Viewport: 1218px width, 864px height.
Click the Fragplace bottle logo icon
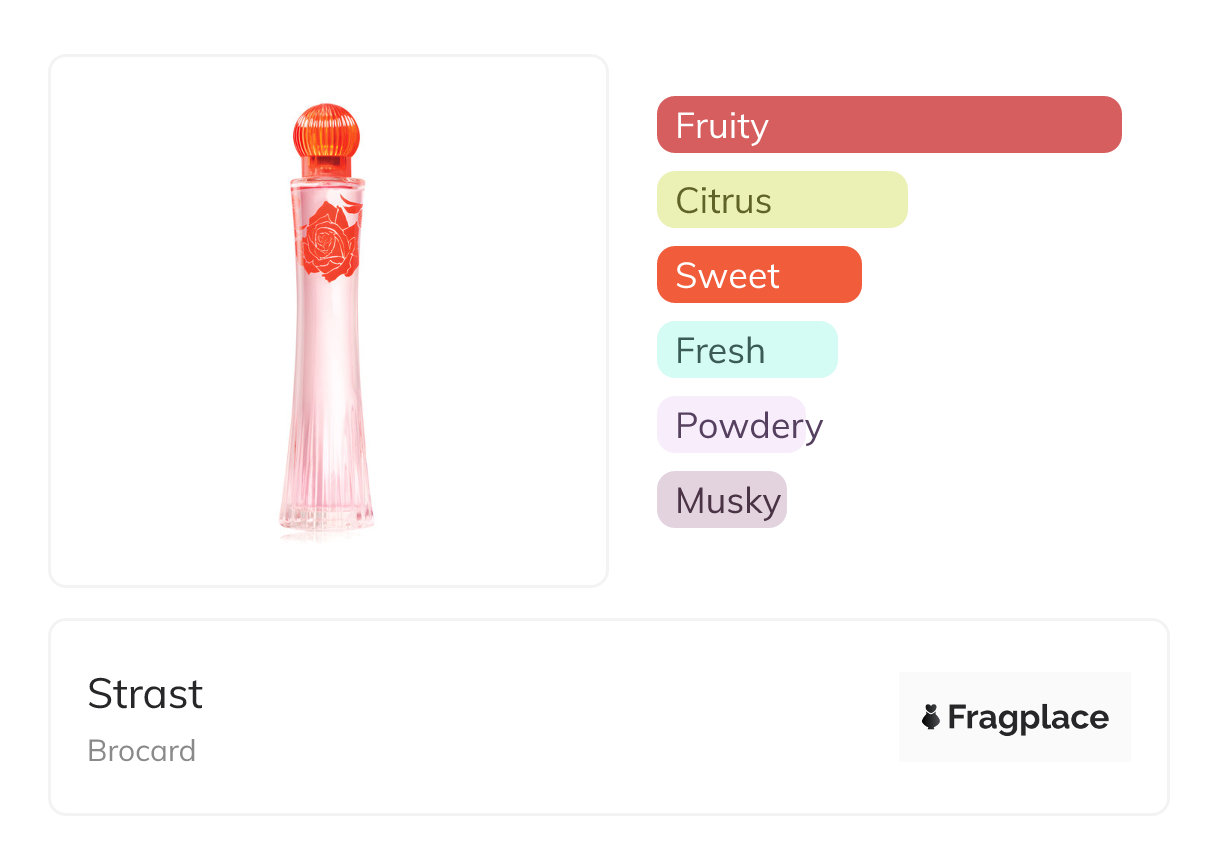(931, 717)
